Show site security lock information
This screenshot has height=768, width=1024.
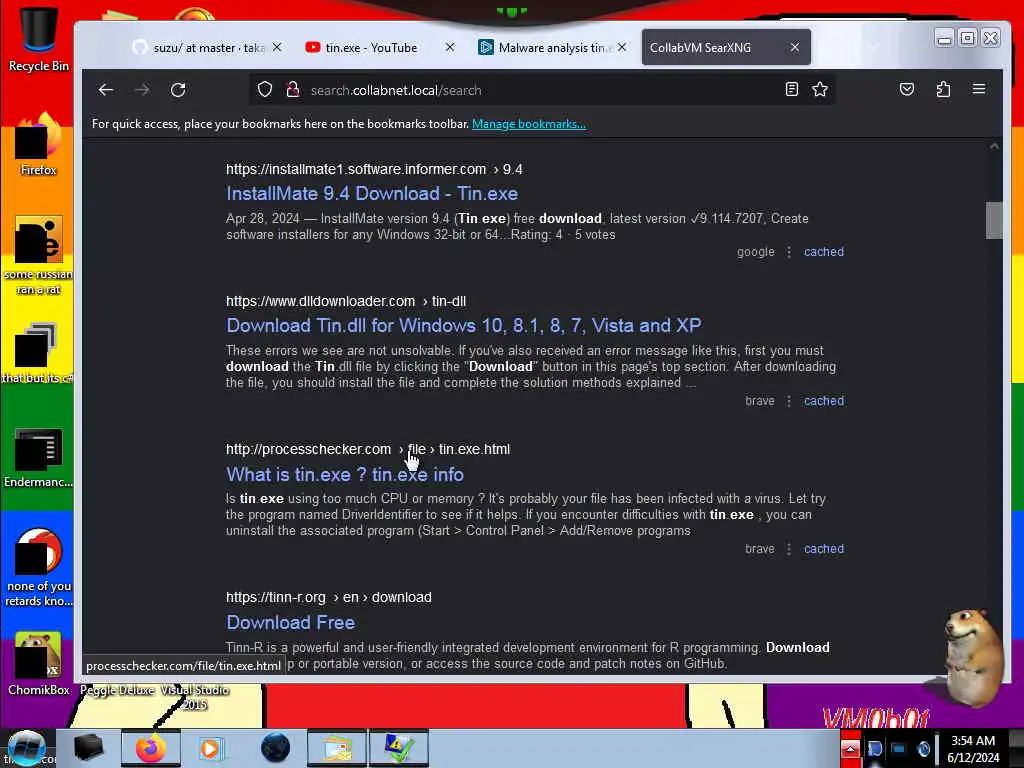coord(293,89)
